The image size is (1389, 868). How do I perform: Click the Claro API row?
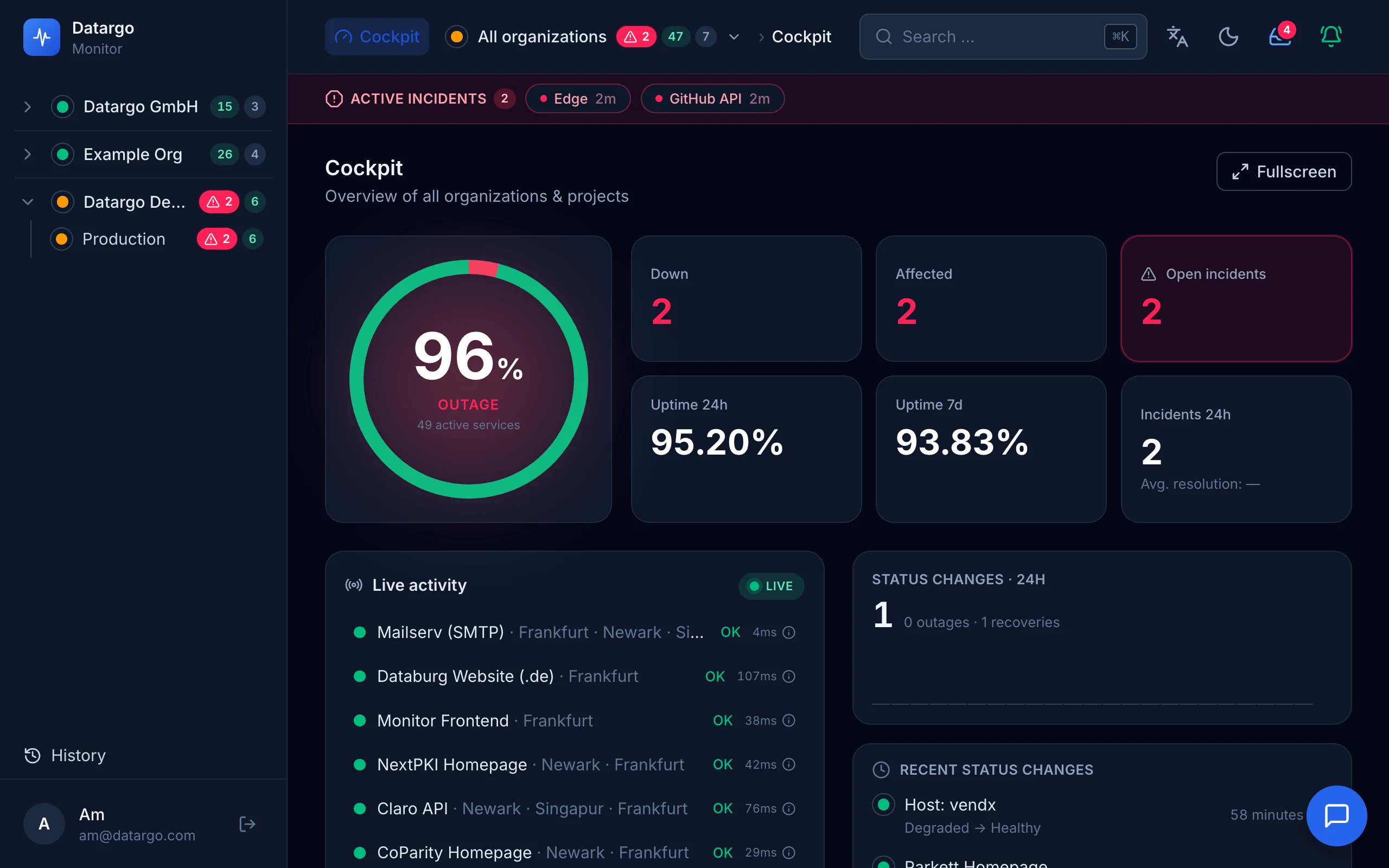pyautogui.click(x=575, y=808)
